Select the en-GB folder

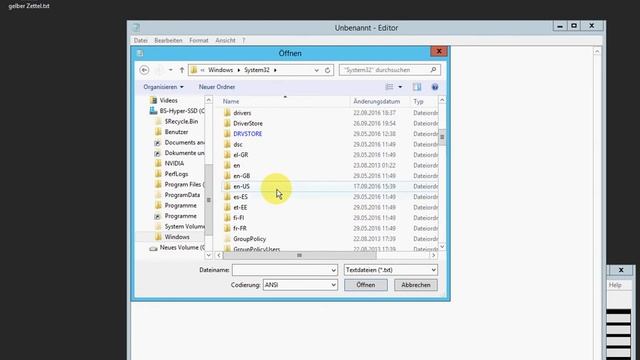pos(242,176)
